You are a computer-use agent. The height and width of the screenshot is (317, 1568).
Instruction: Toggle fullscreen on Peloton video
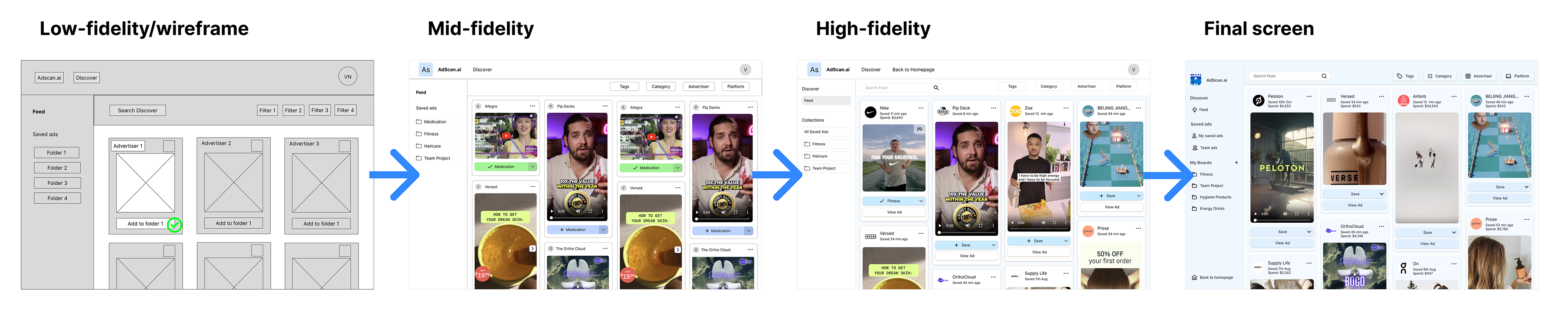[x=1296, y=214]
